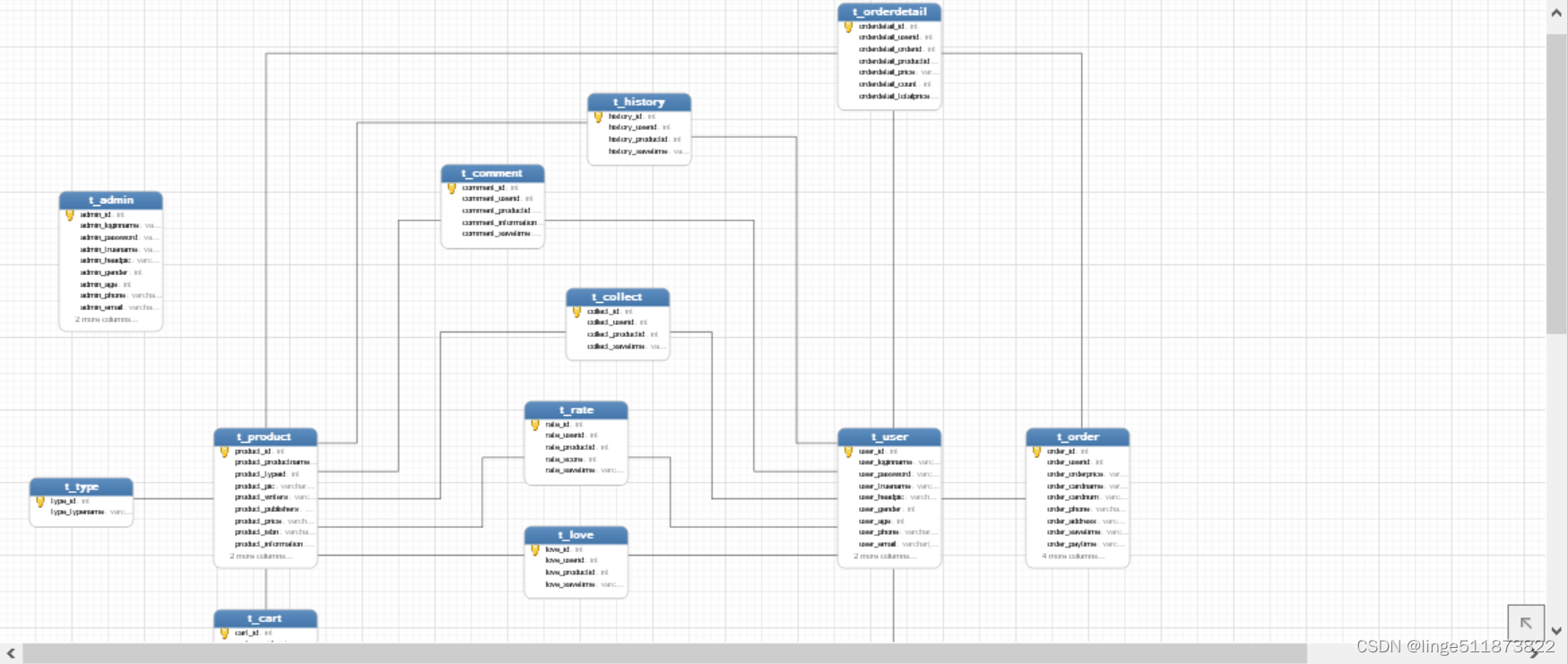Click the primary key icon in t_orderdetail

pos(848,27)
